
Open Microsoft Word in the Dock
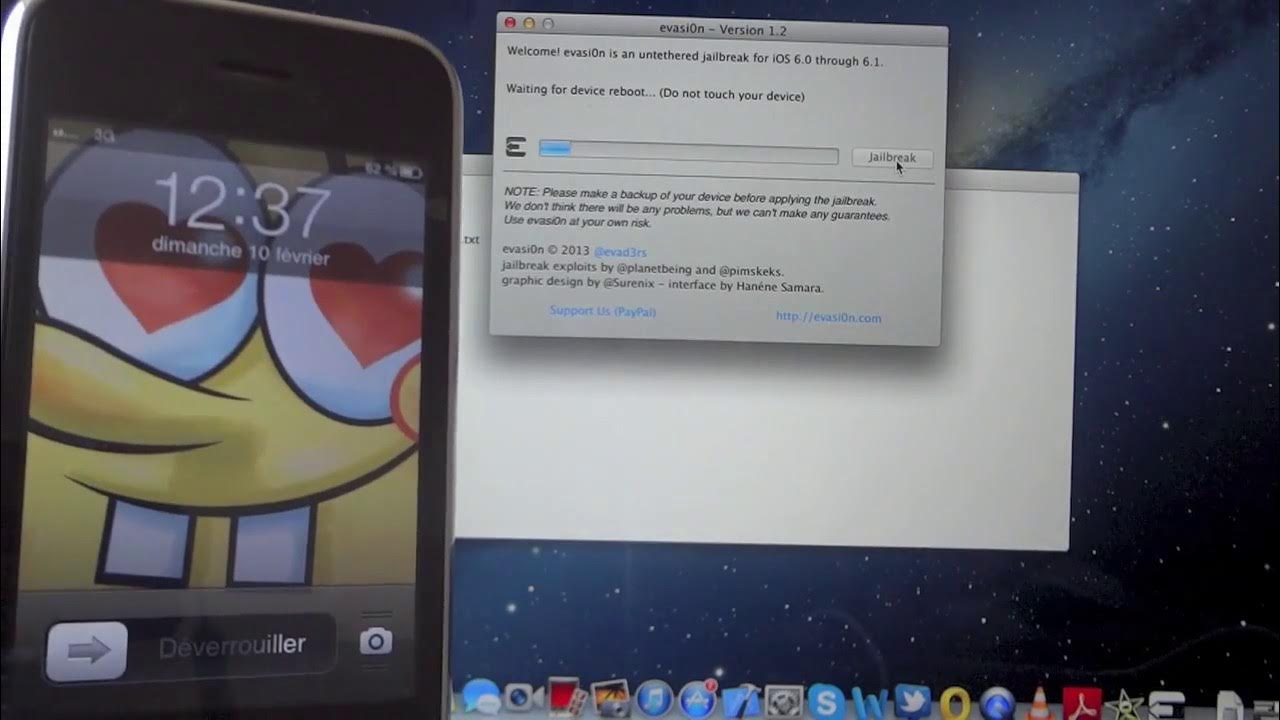(868, 704)
